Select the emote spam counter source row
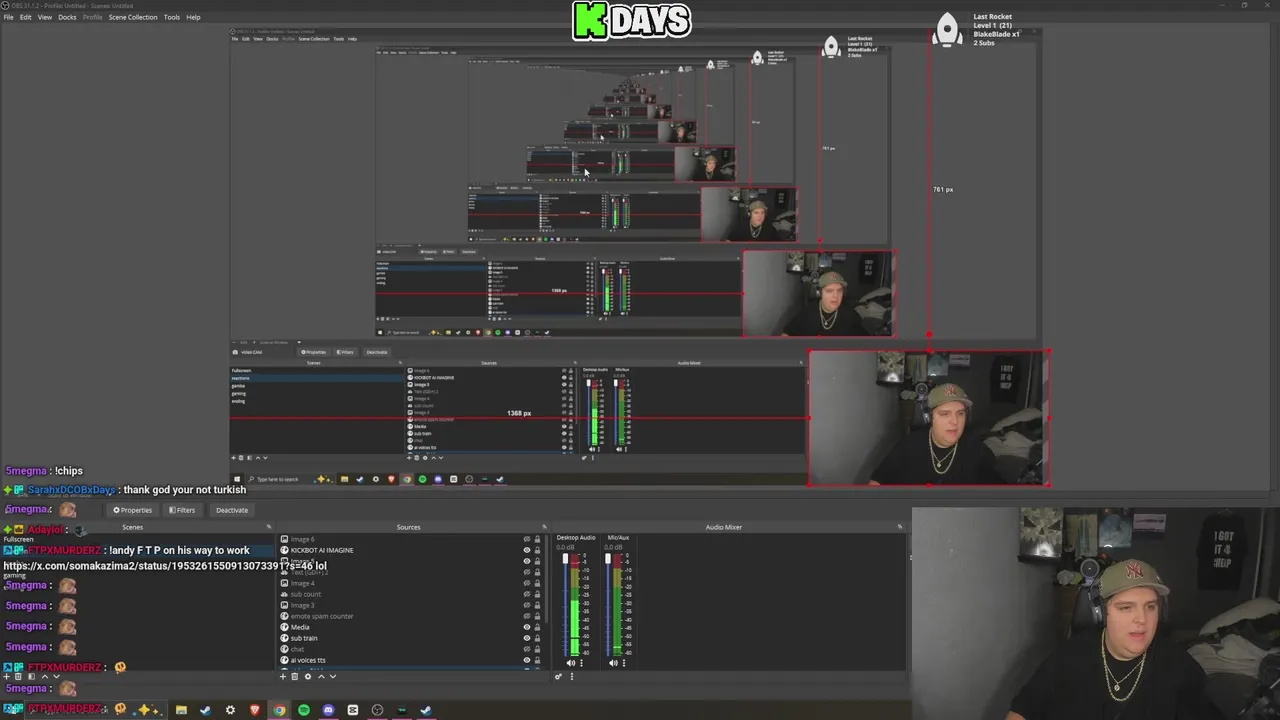 coord(412,616)
